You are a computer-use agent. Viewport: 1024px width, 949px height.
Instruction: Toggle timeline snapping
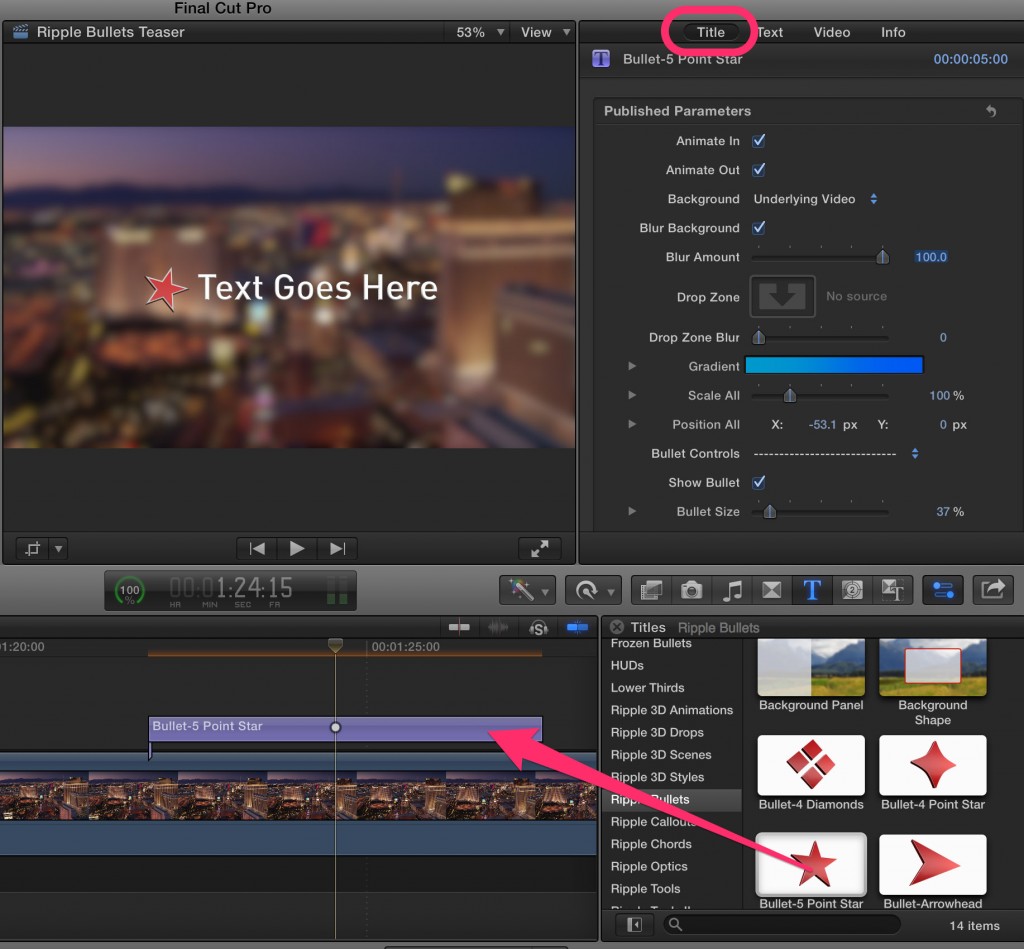tap(577, 628)
